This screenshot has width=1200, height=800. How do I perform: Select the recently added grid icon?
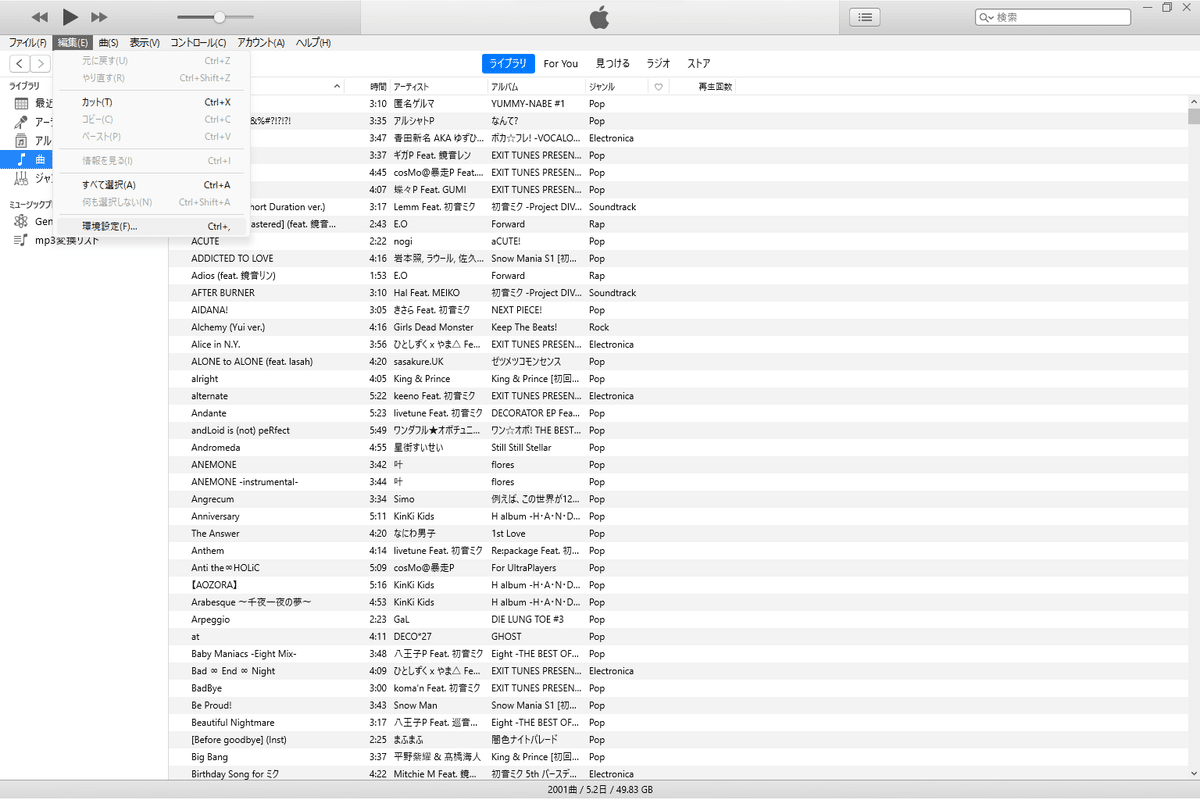(20, 103)
